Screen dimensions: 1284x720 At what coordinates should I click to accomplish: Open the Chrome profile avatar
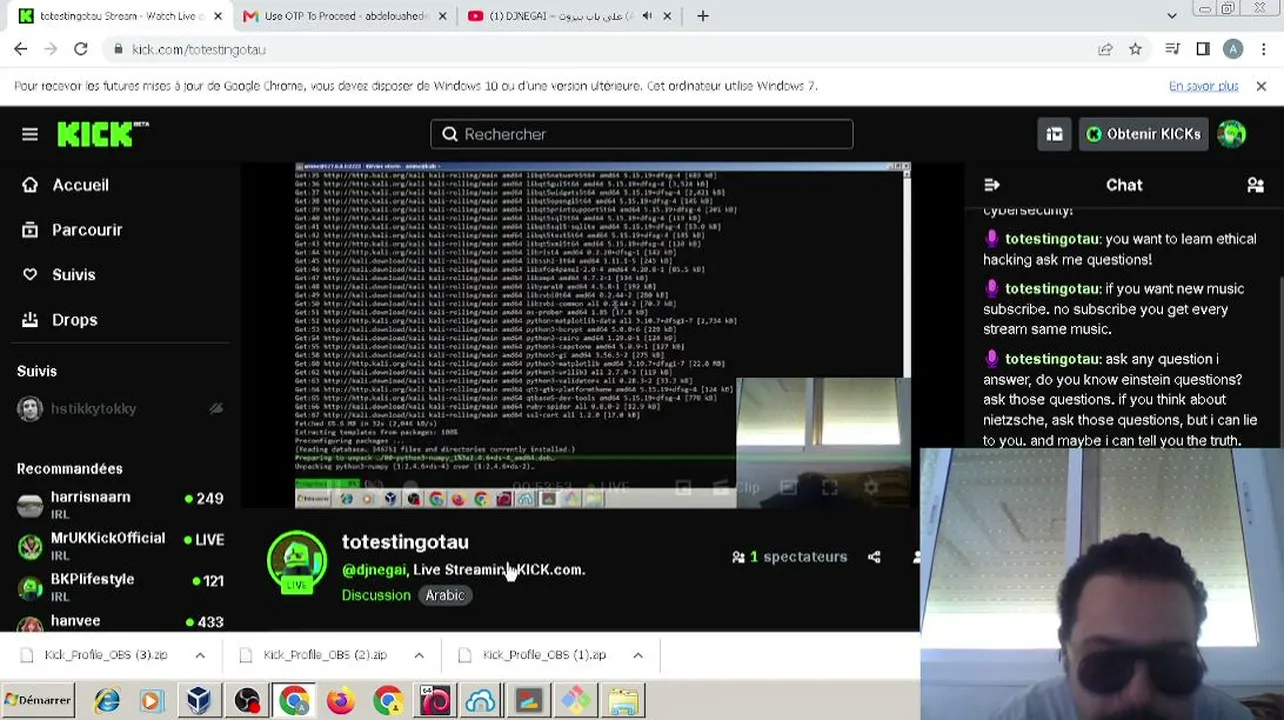pos(1233,49)
